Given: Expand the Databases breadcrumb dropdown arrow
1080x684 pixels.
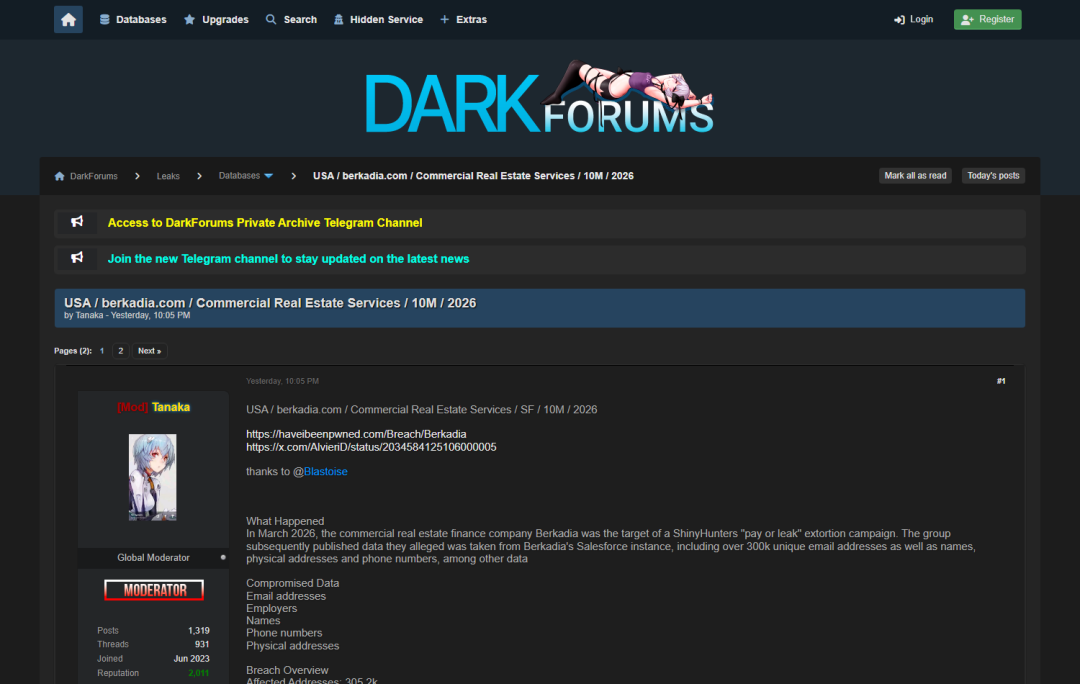Looking at the screenshot, I should coord(269,176).
